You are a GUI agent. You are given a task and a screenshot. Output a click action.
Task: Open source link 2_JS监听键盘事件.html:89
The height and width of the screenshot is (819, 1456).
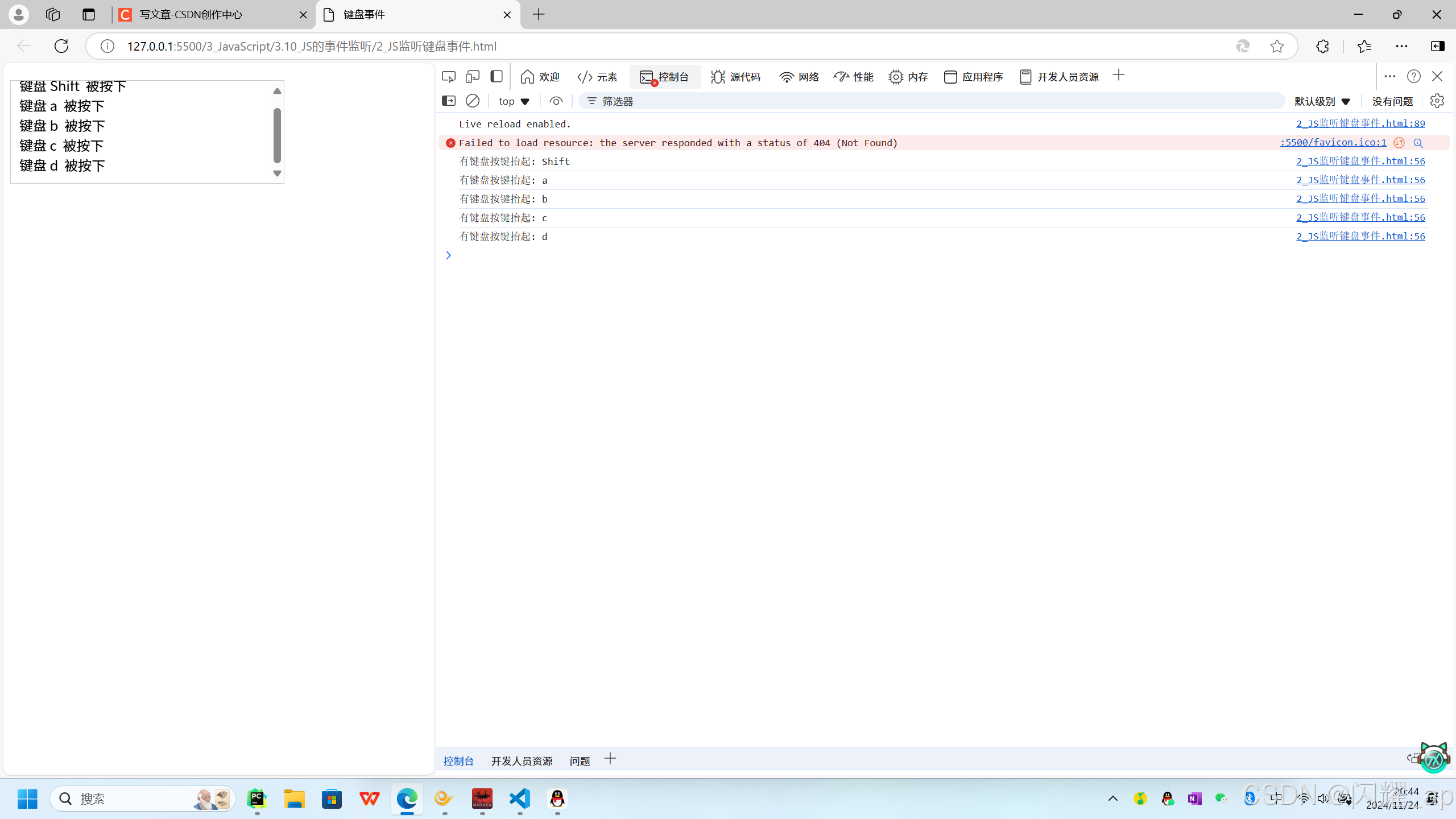click(x=1360, y=123)
